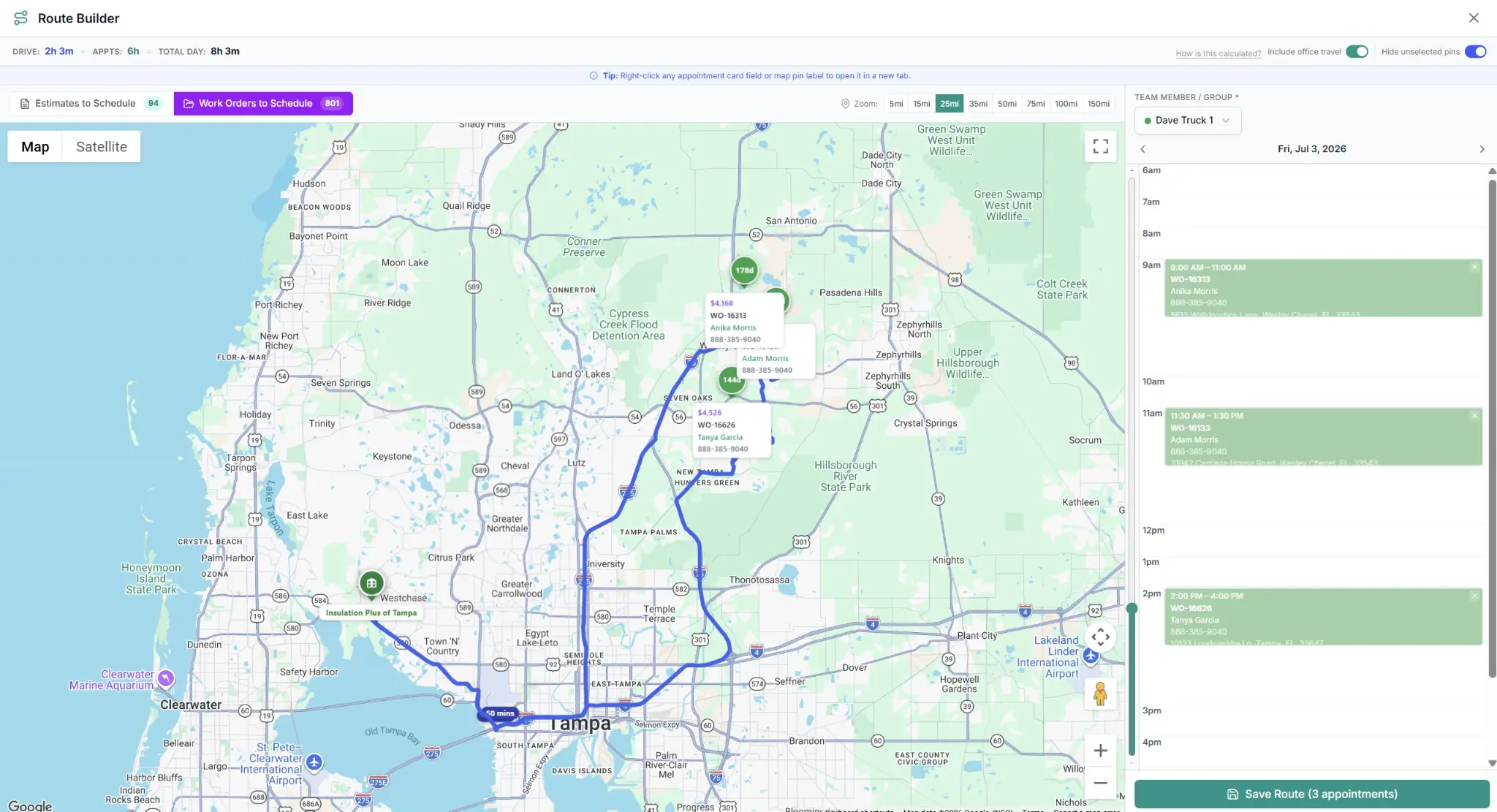Open the WO-16626 map pin label
Screen dimensions: 1497x812
(733, 431)
